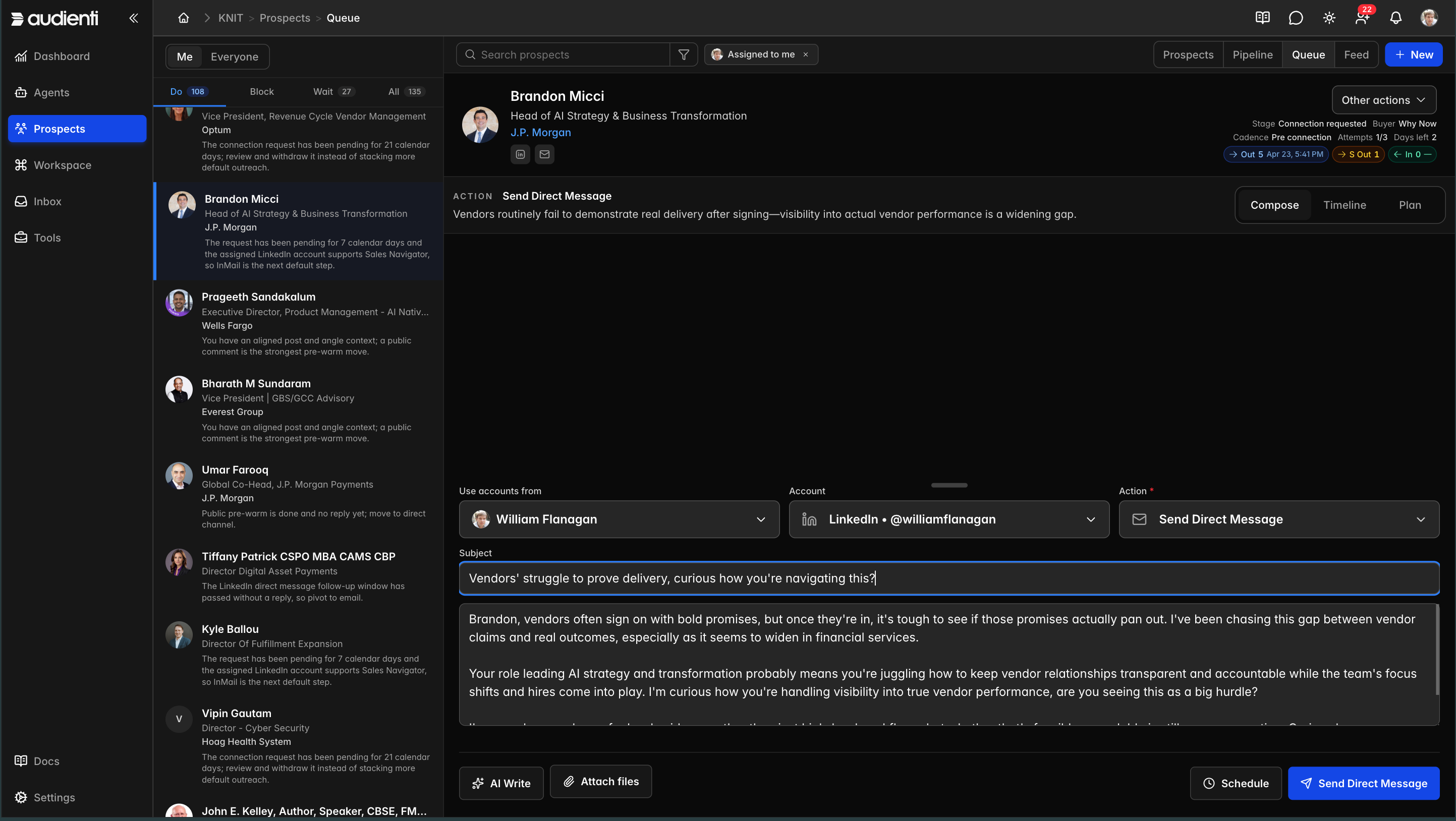The image size is (1456, 821).
Task: Select the Timeline tab
Action: coord(1344,205)
